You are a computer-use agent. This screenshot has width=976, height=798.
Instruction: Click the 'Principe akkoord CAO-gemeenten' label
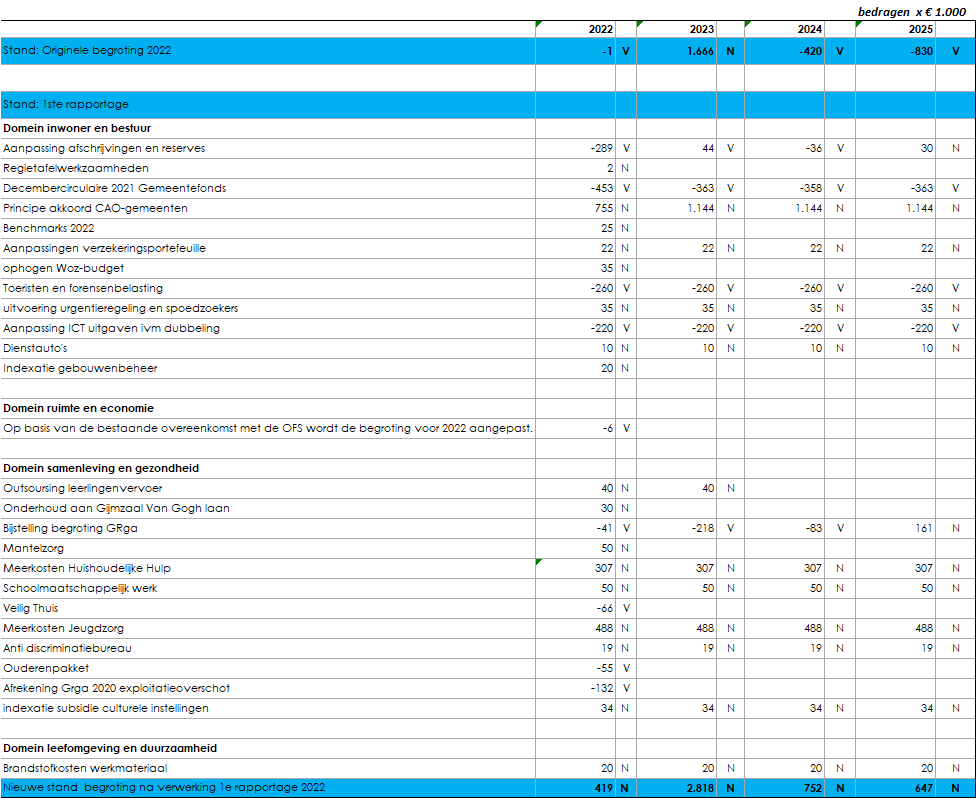[95, 208]
